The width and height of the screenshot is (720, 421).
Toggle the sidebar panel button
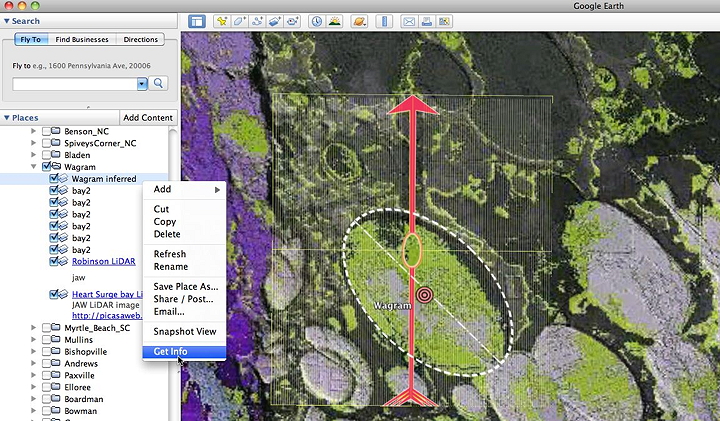click(197, 20)
